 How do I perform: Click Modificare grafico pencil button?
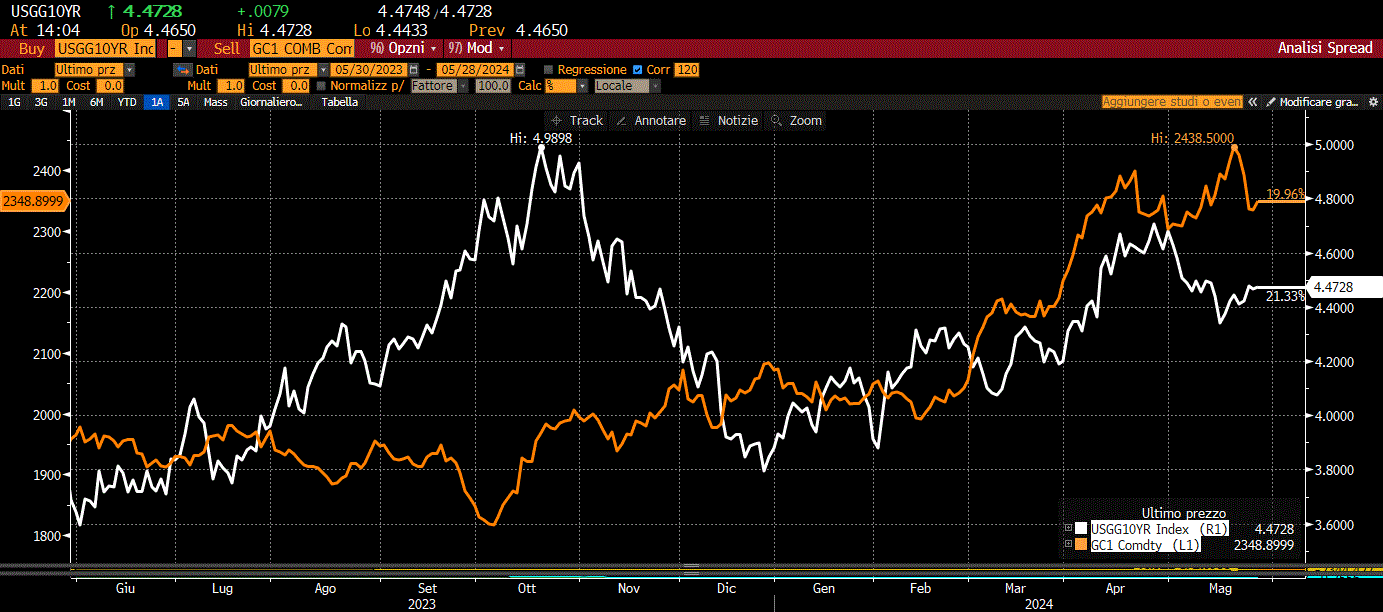[x=1311, y=102]
